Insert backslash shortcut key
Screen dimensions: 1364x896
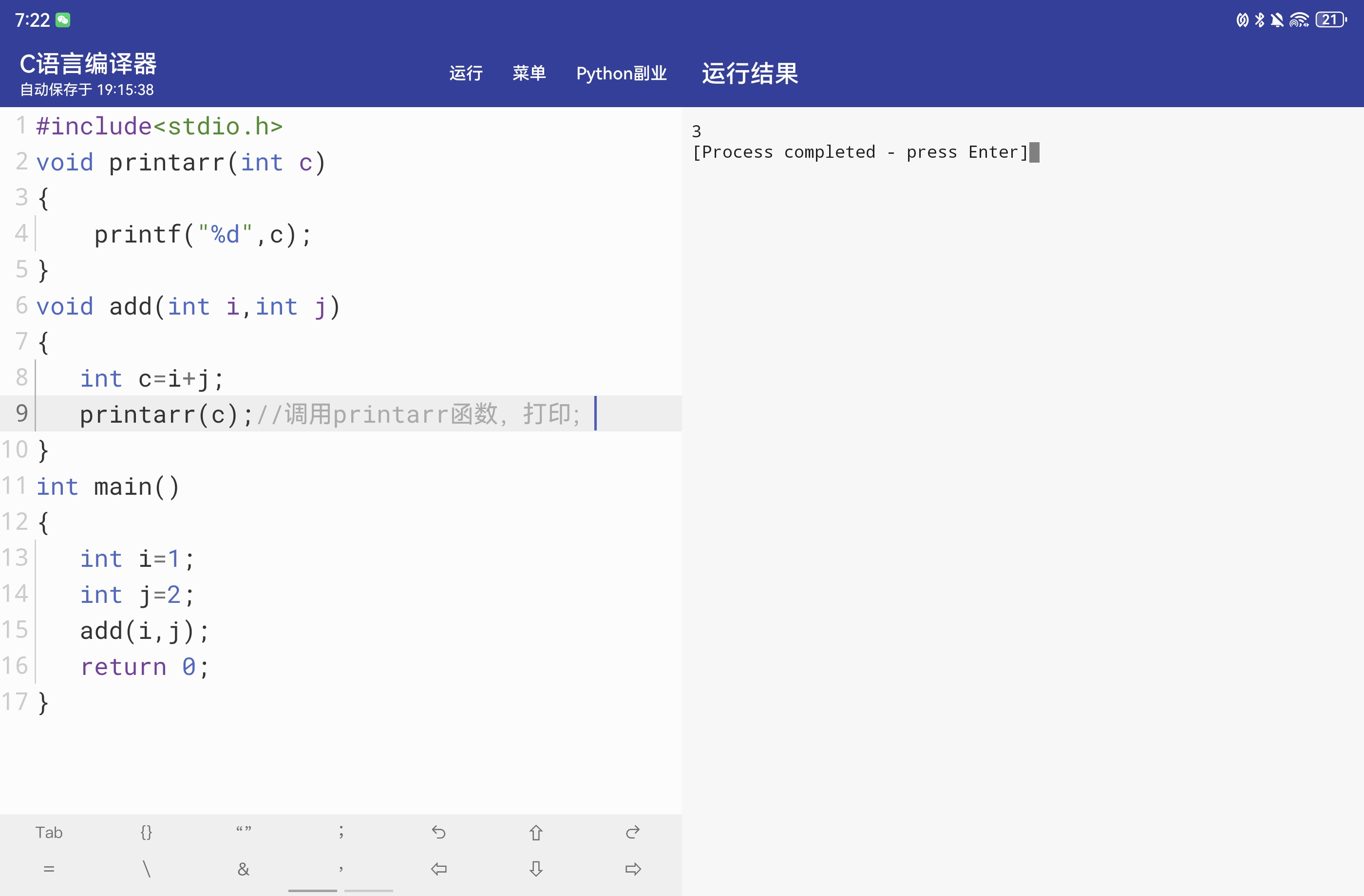tap(146, 869)
